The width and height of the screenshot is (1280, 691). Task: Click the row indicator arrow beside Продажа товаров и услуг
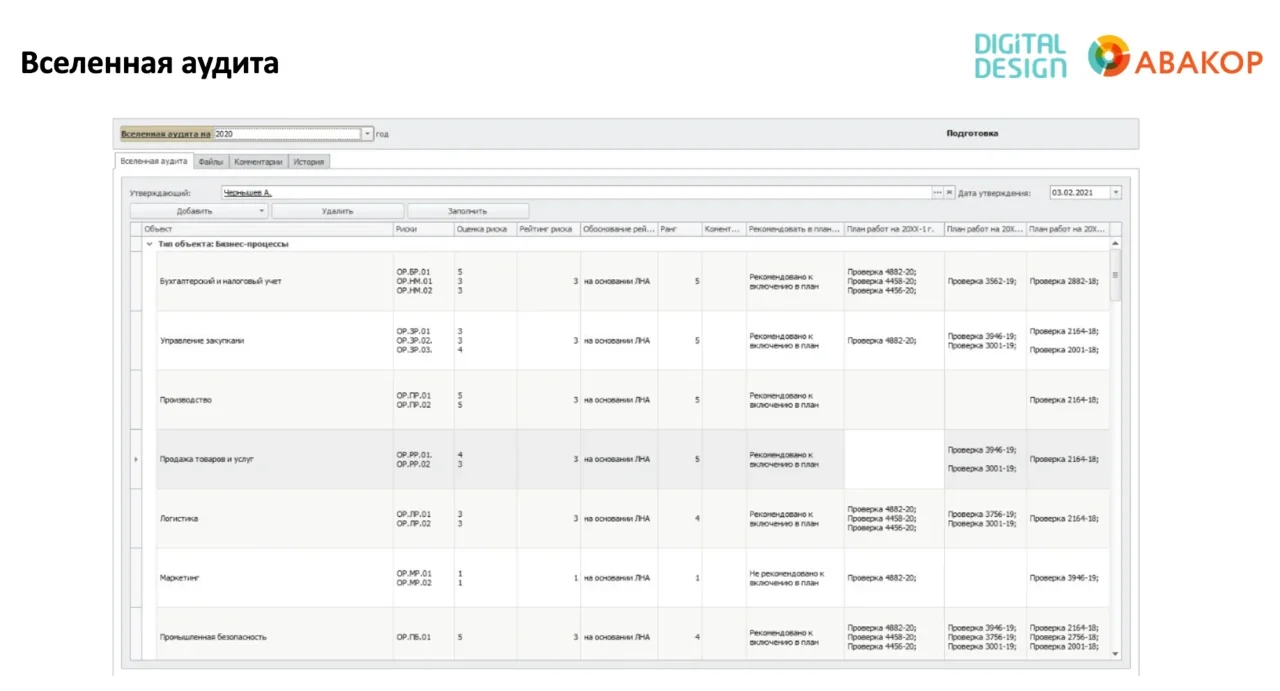(136, 459)
